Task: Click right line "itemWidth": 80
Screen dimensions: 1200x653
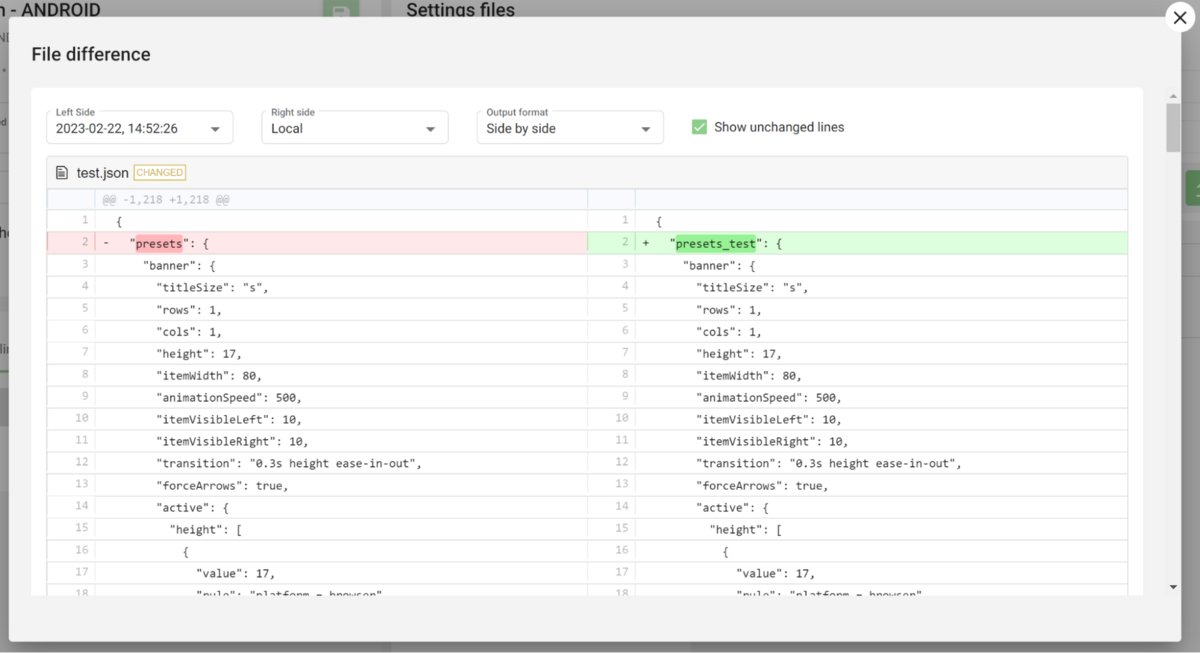Action: (749, 376)
